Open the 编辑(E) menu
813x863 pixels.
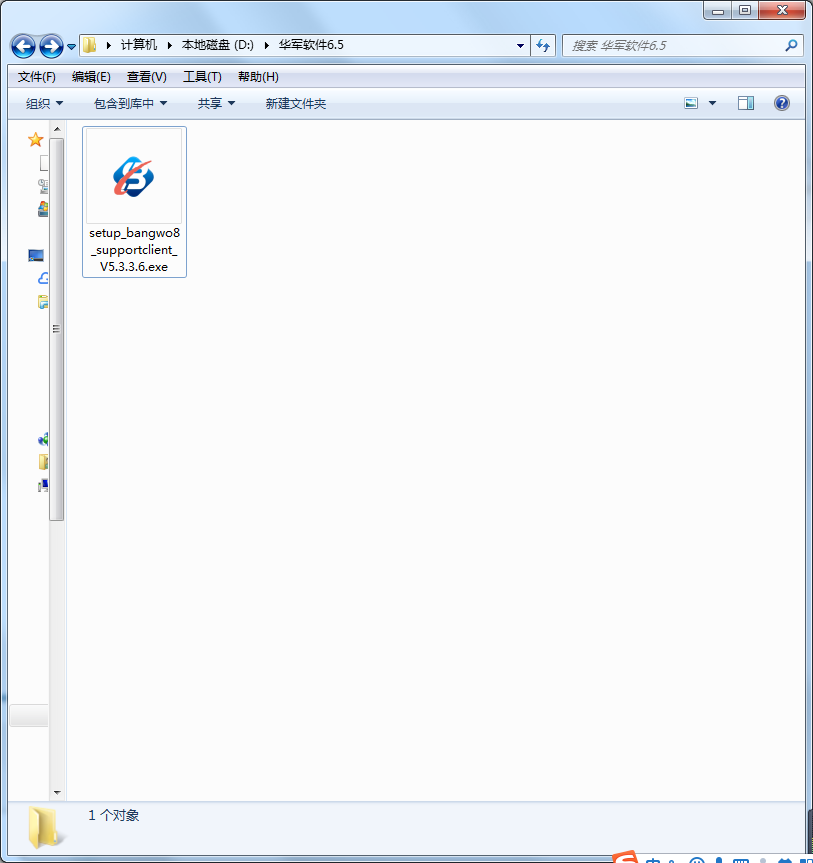tap(91, 77)
